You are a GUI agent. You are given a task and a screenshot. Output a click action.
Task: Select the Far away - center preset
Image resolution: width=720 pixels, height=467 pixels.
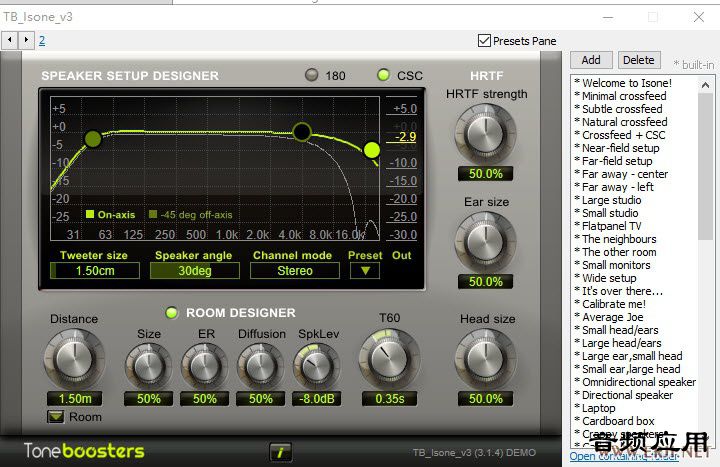pyautogui.click(x=621, y=174)
